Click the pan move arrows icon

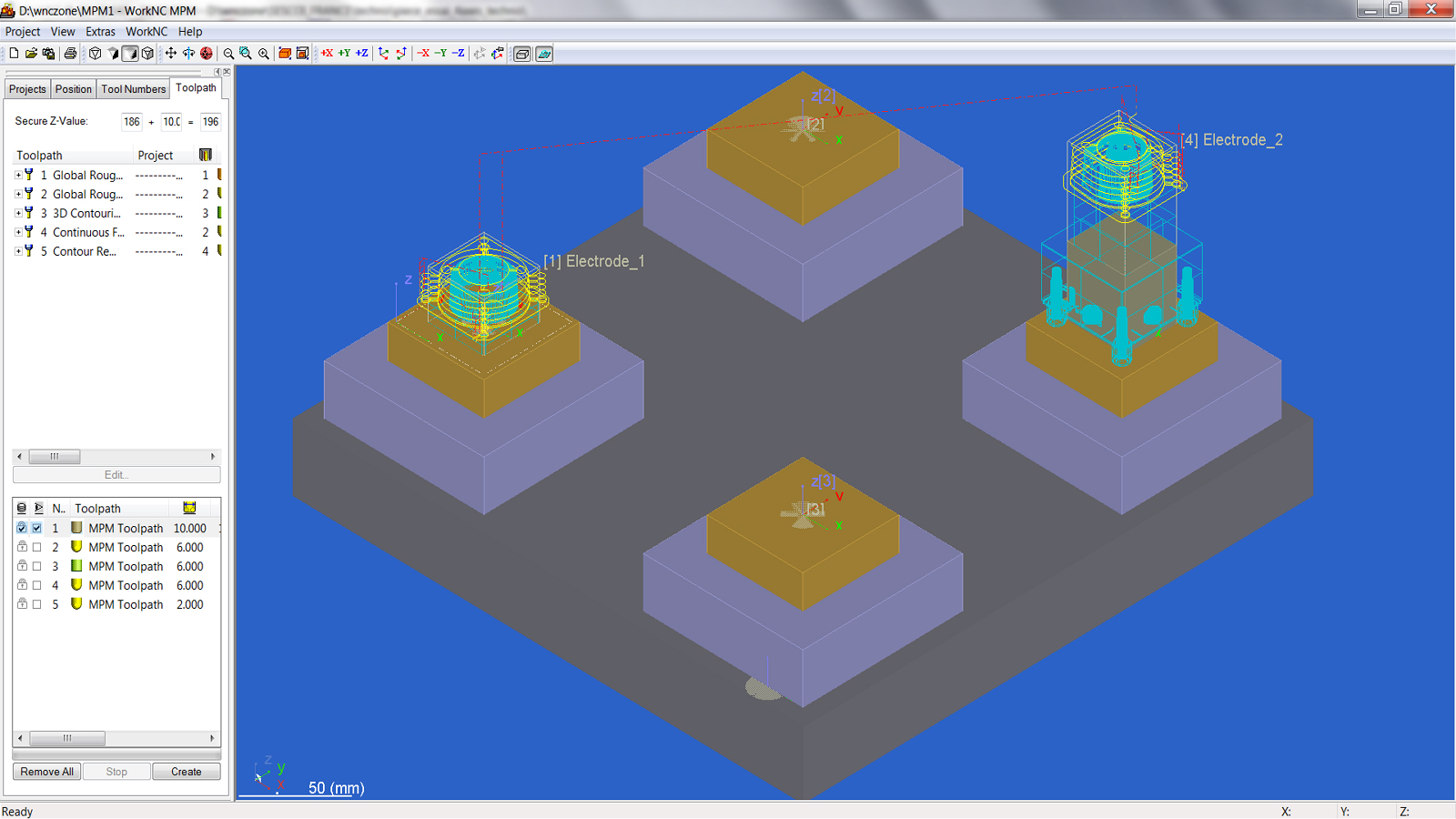170,54
